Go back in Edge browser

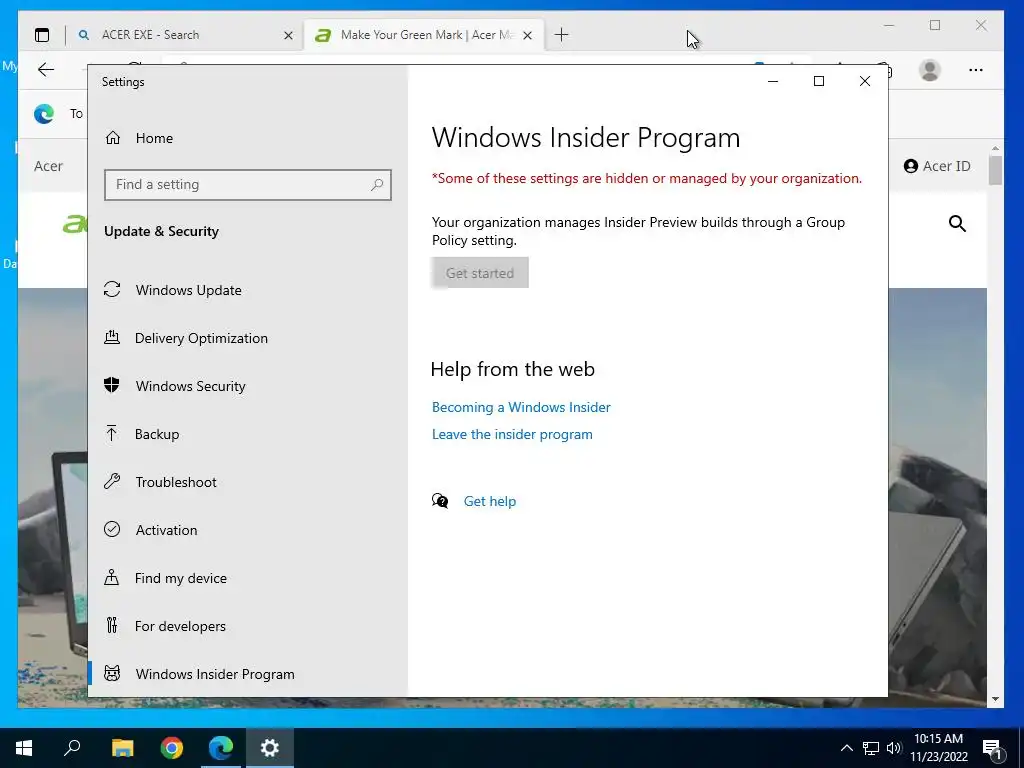click(x=46, y=70)
